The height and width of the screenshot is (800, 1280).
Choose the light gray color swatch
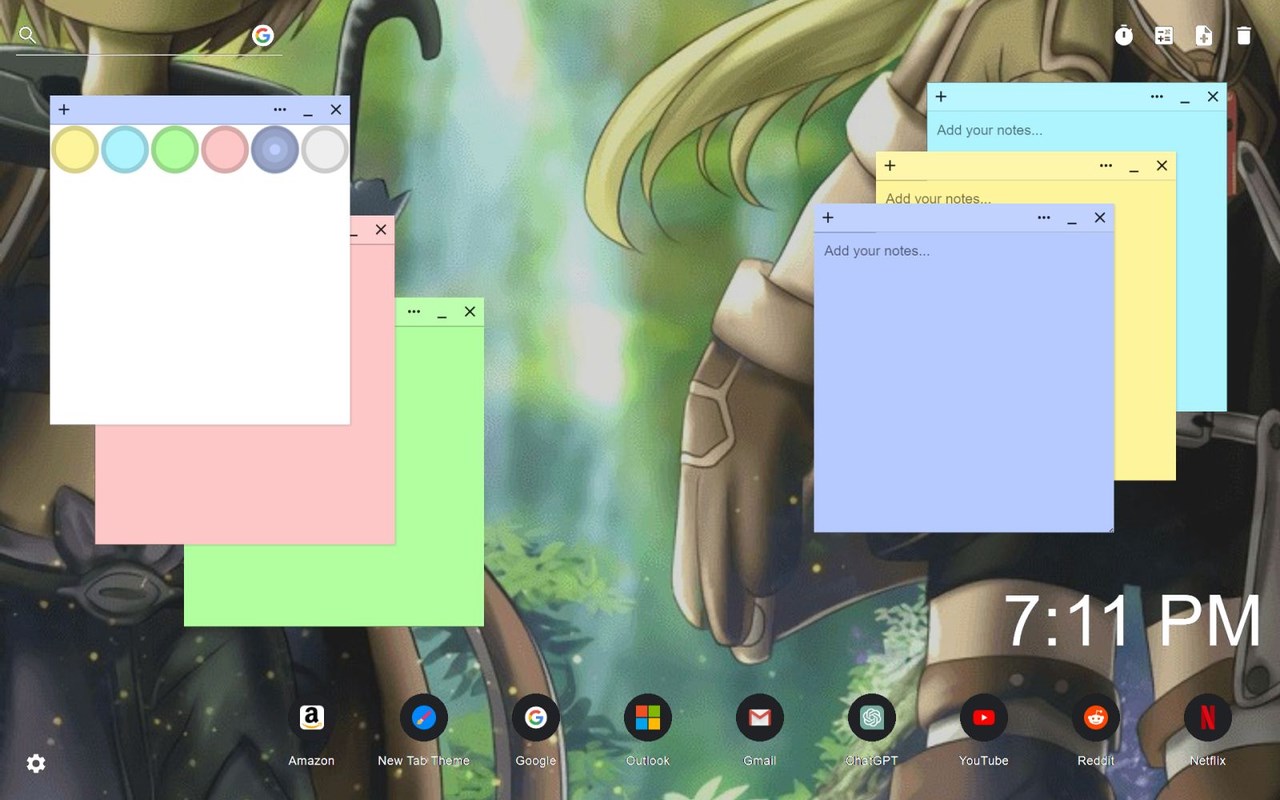(325, 149)
